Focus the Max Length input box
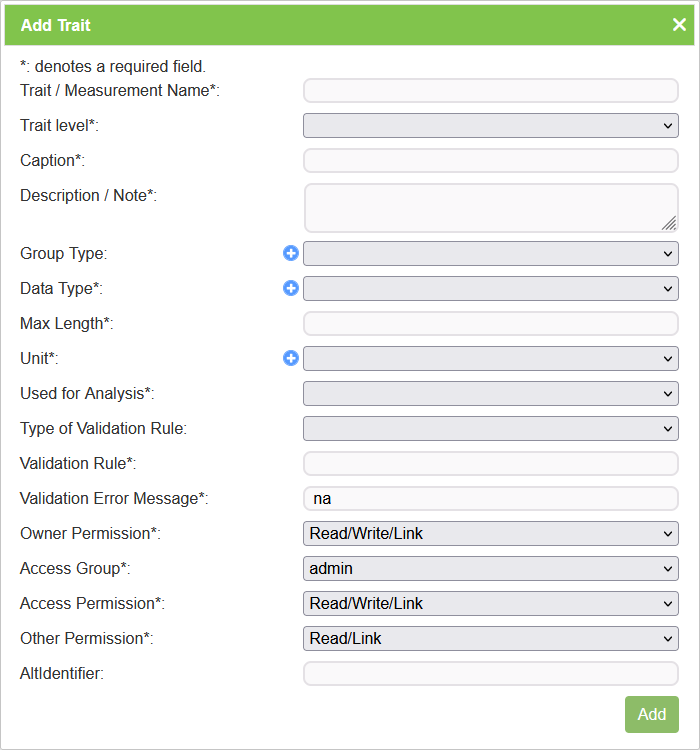 pos(490,324)
